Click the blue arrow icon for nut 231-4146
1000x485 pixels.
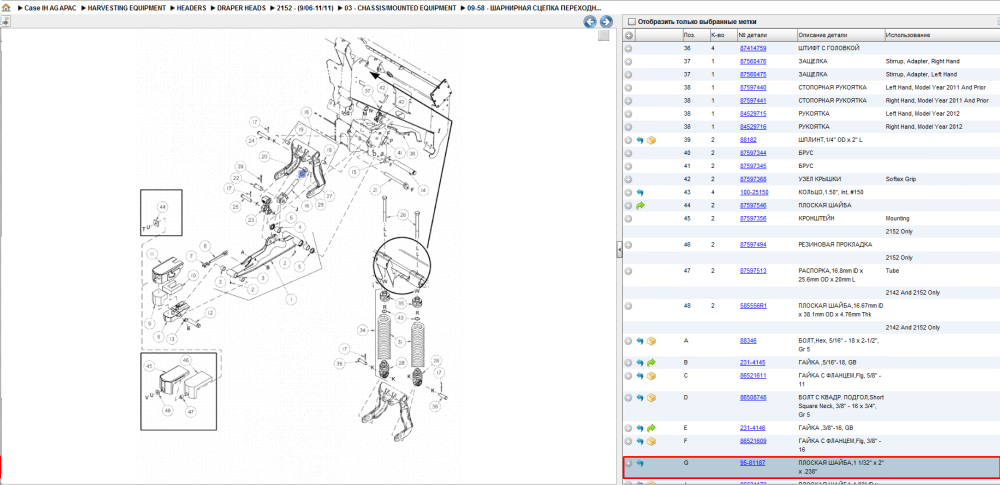click(x=640, y=428)
